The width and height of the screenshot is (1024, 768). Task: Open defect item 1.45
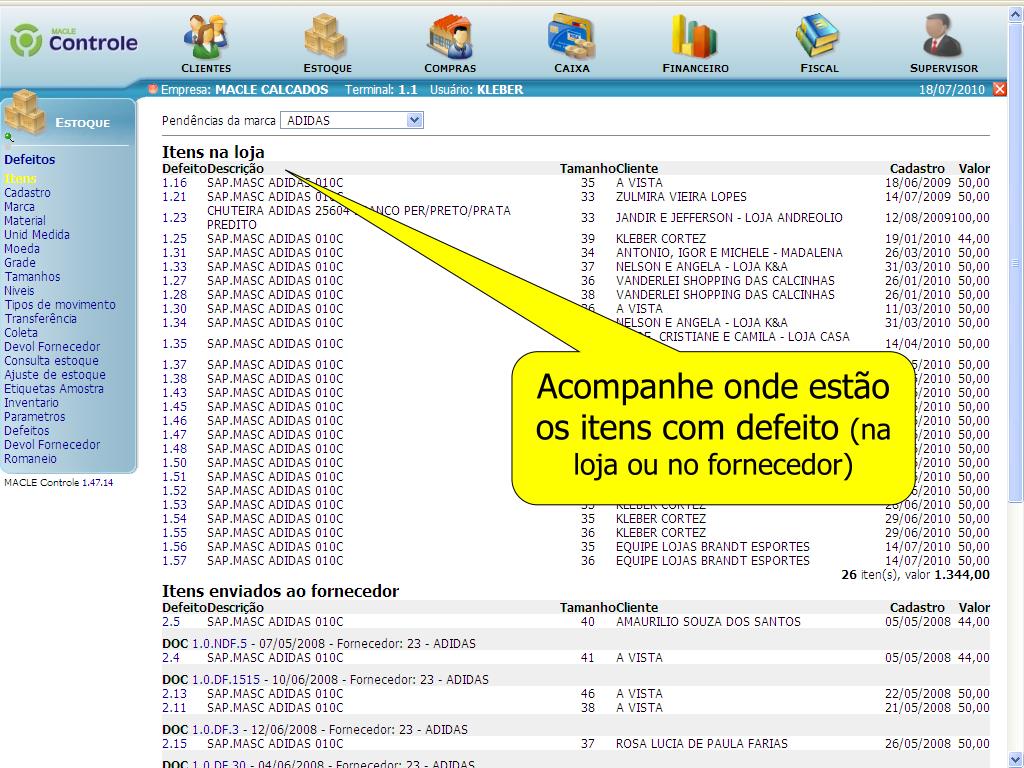click(174, 407)
